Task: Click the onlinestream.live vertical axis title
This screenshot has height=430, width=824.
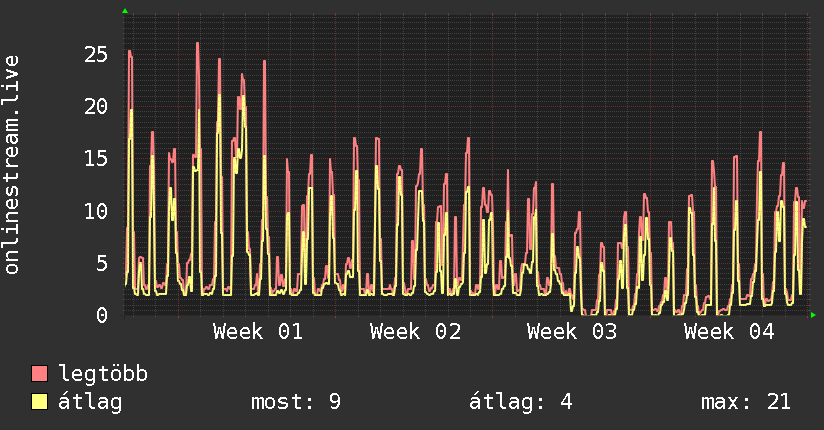Action: point(11,165)
